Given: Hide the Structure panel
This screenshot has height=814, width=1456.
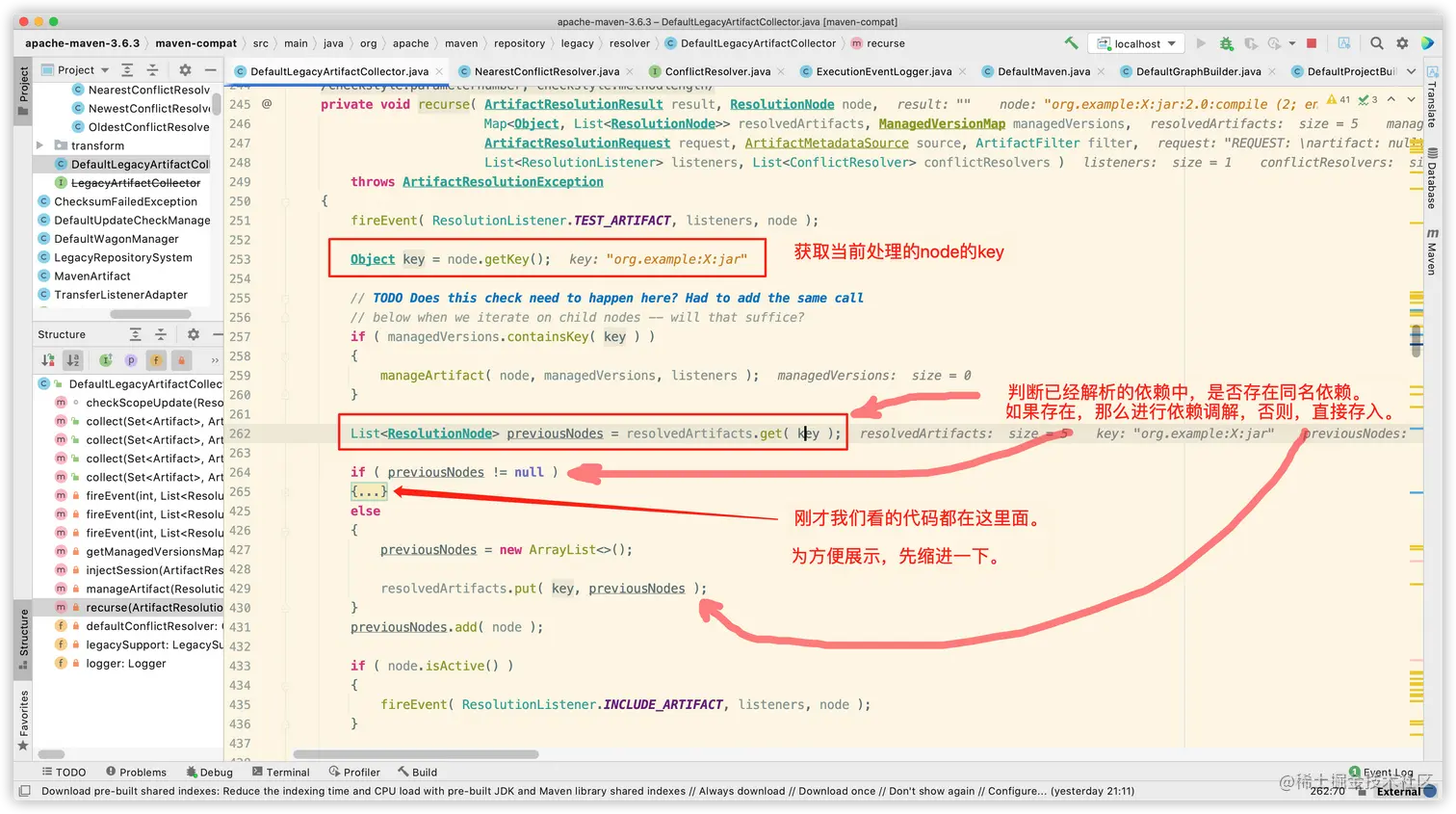Looking at the screenshot, I should (216, 334).
